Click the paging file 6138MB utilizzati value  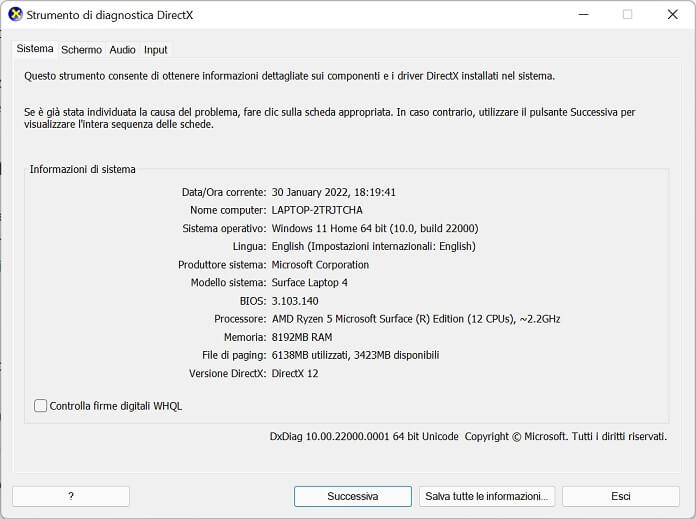point(355,355)
